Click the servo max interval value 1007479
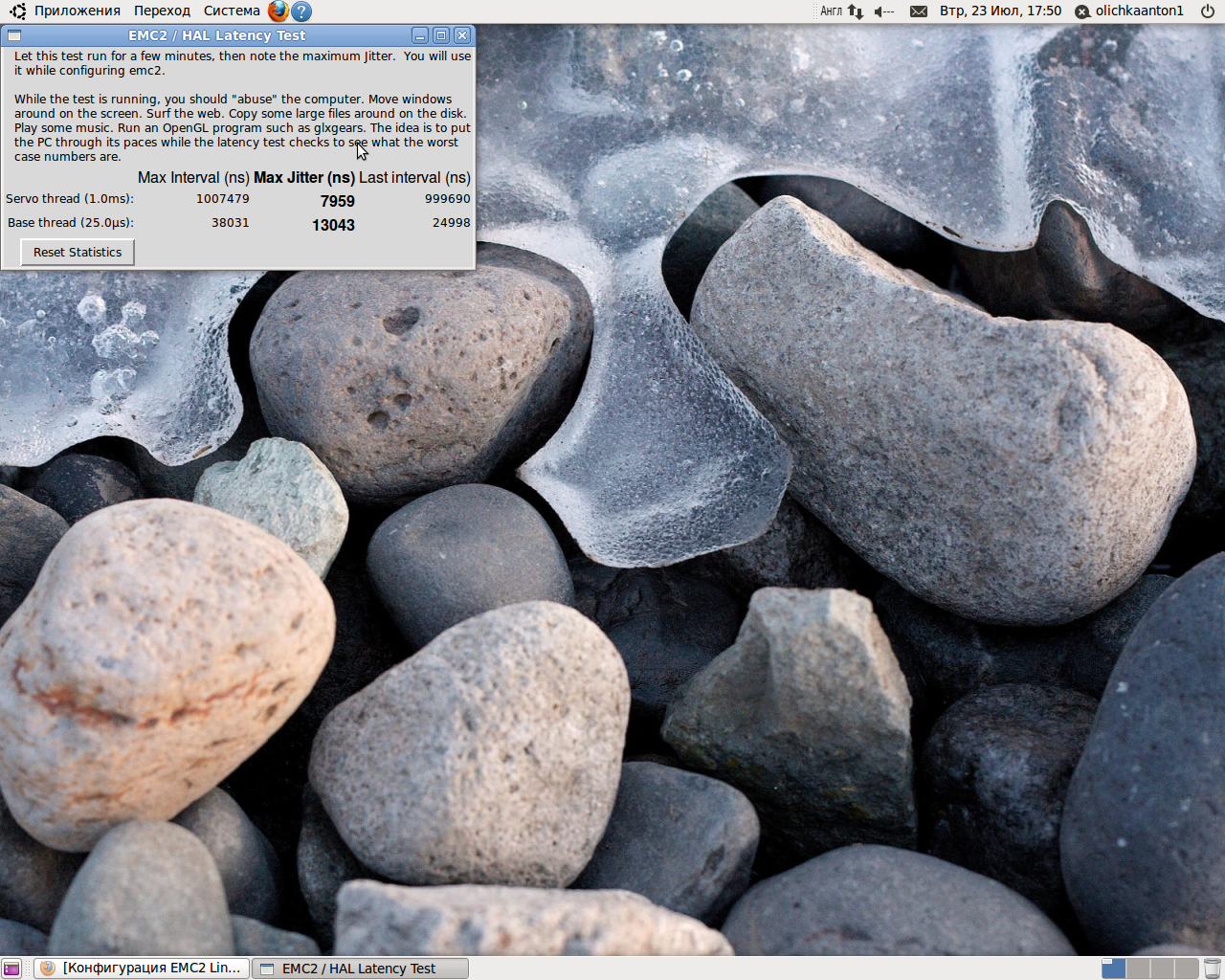This screenshot has height=980, width=1225. 223,199
